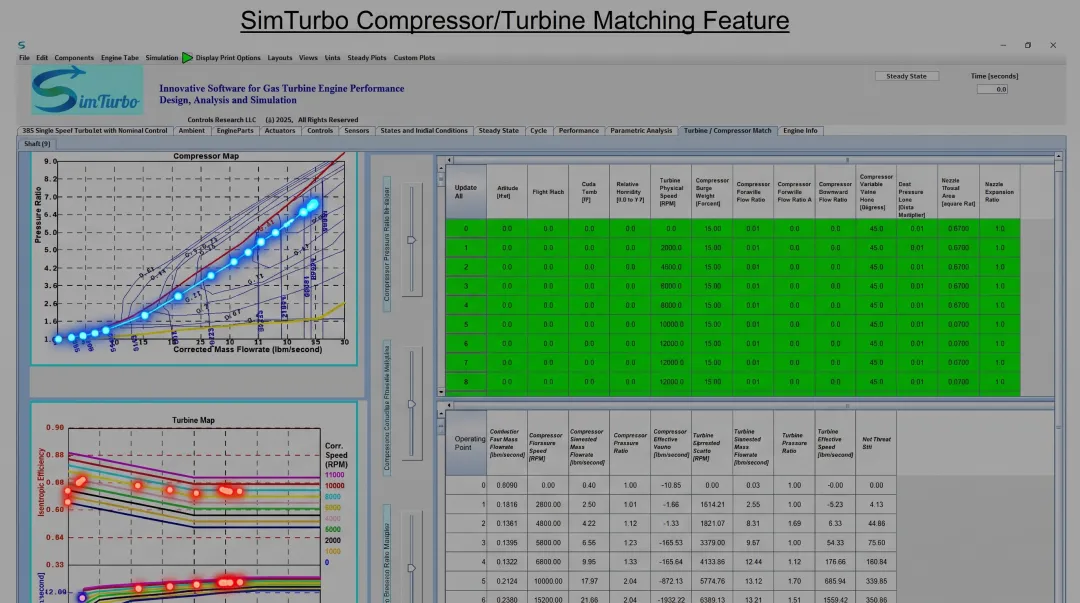The width and height of the screenshot is (1080, 603).
Task: Select row 7 header in green table
Action: [x=466, y=362]
